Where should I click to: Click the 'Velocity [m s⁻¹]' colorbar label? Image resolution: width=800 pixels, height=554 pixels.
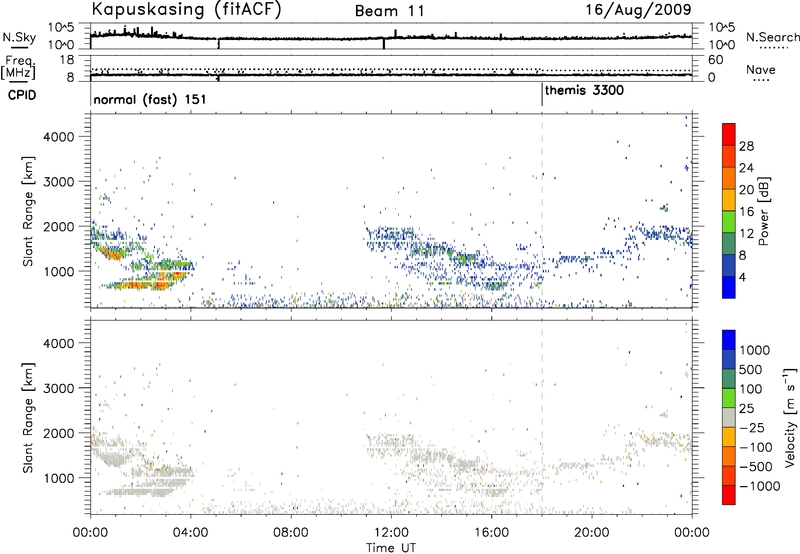pyautogui.click(x=790, y=417)
